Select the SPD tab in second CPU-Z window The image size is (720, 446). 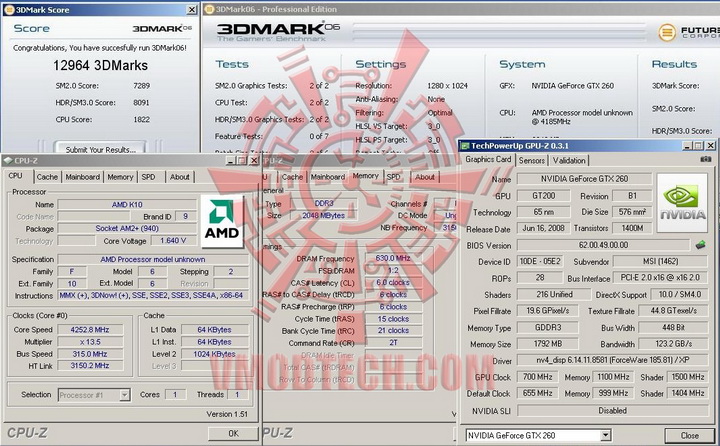(x=394, y=177)
